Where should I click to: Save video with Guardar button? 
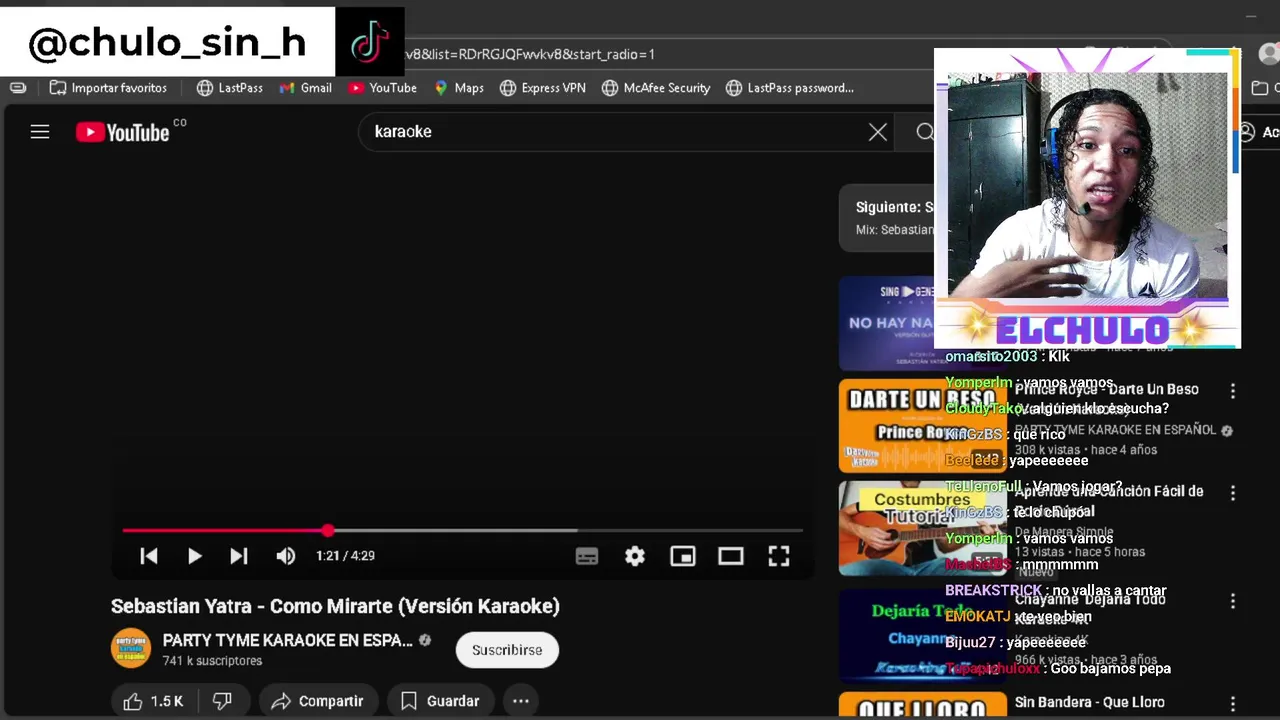click(440, 701)
